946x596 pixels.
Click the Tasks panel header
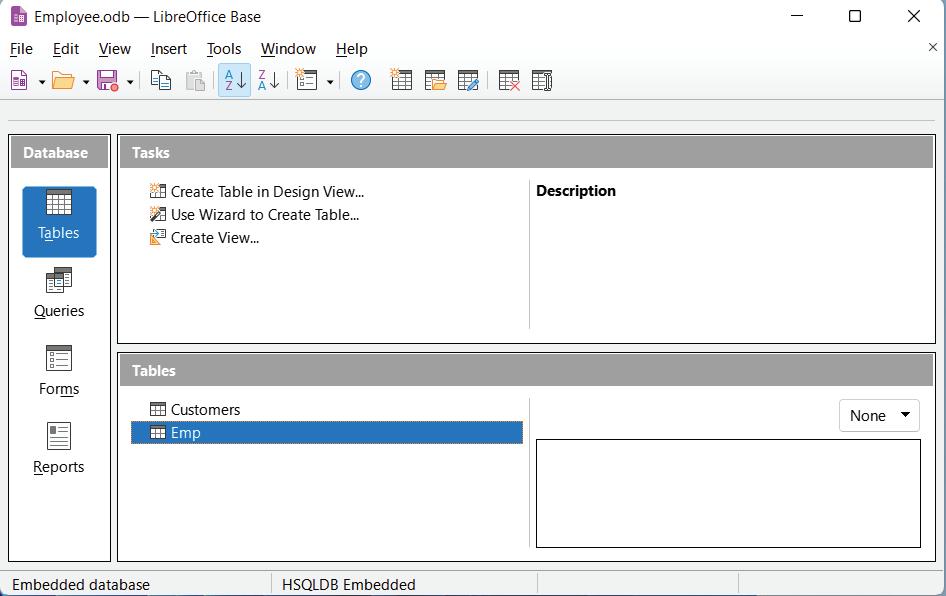pos(527,153)
